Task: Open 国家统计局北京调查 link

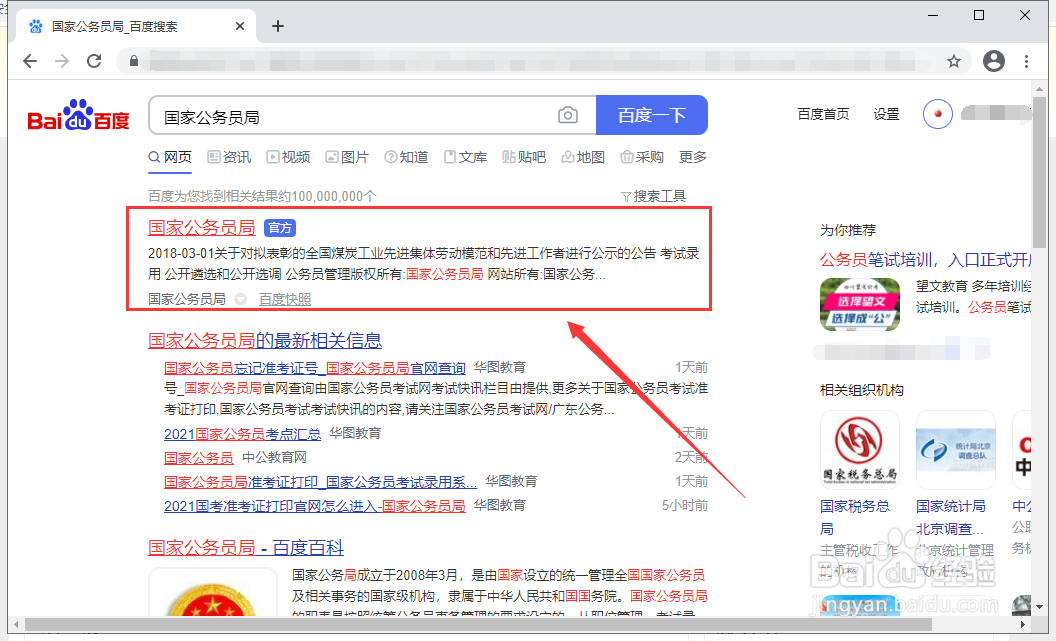Action: (950, 517)
